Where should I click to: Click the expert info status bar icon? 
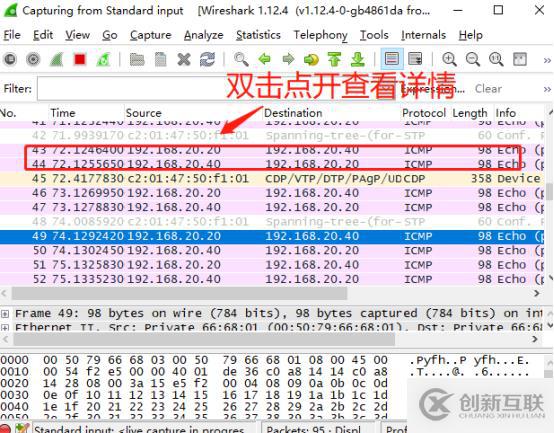(6, 428)
